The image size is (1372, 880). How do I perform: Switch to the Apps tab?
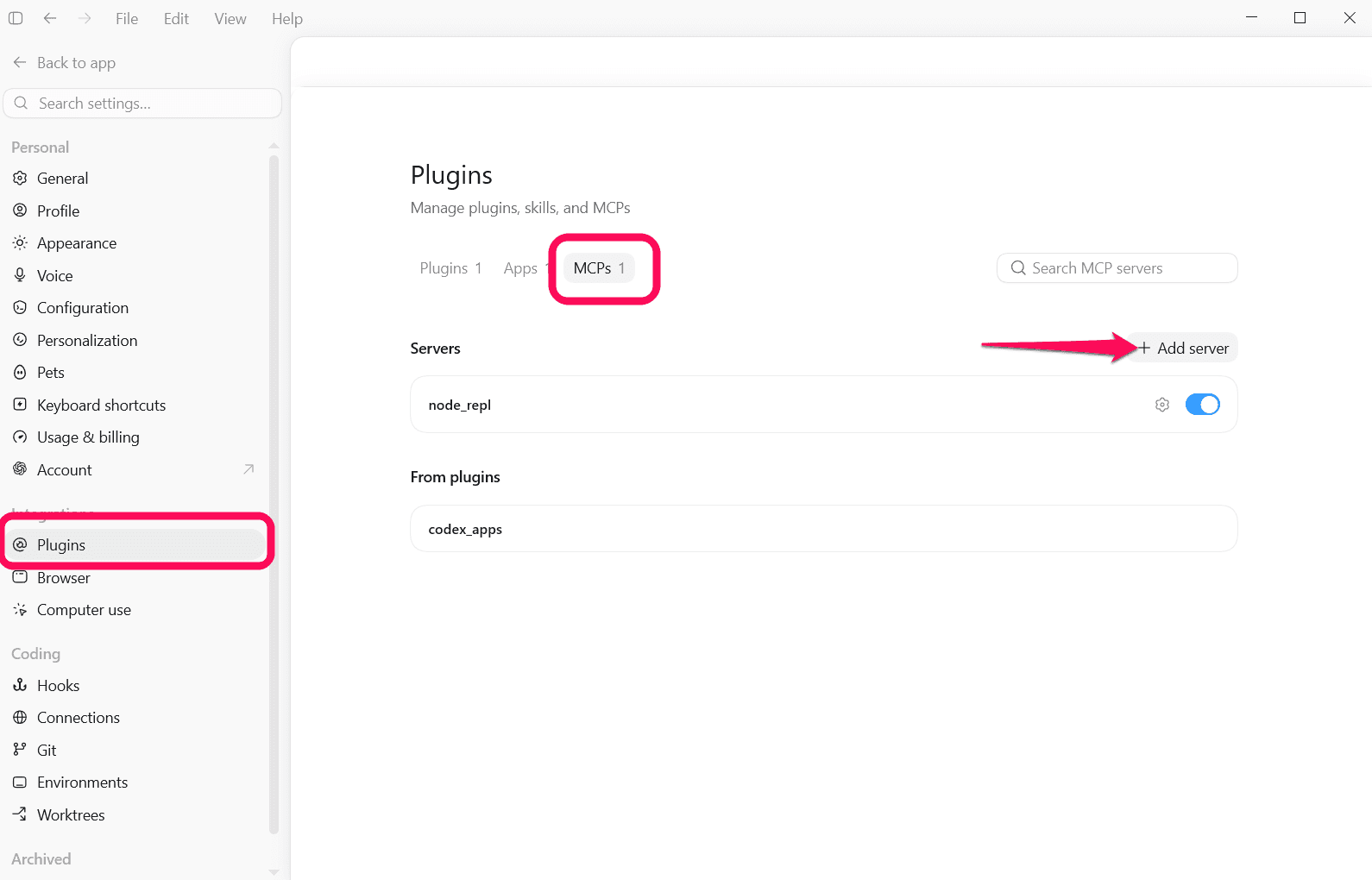(x=524, y=268)
